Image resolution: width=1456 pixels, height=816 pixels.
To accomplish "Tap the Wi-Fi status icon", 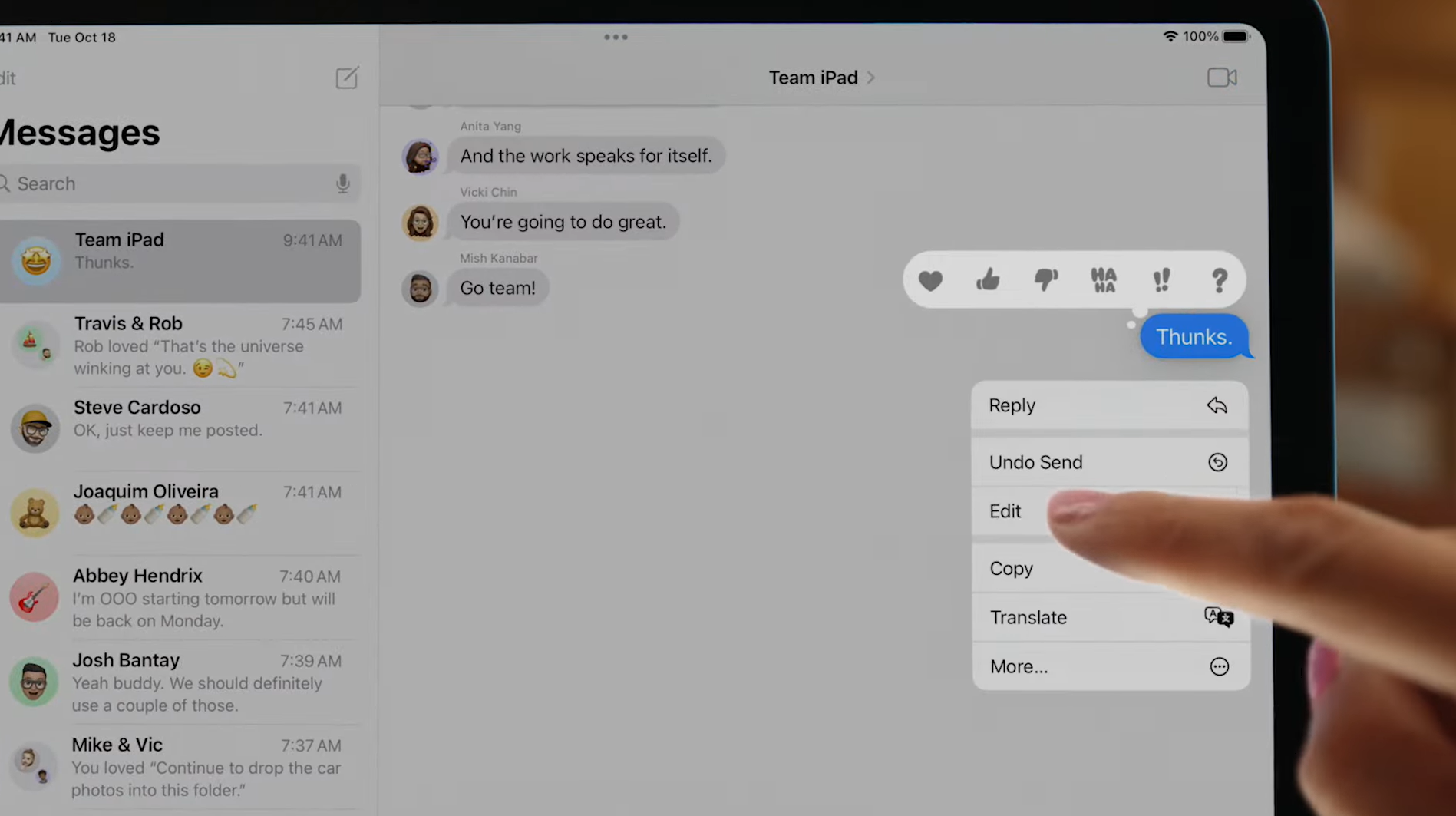I will point(1170,36).
